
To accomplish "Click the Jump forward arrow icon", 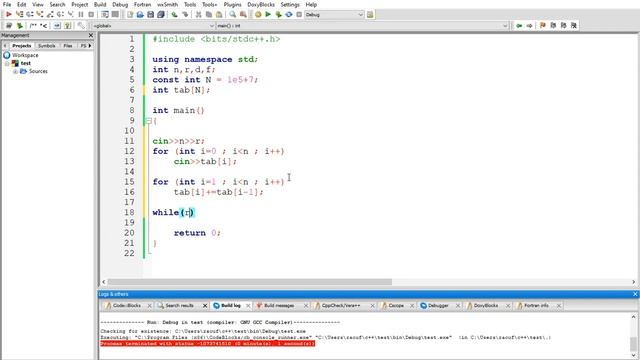I will tap(529, 25).
